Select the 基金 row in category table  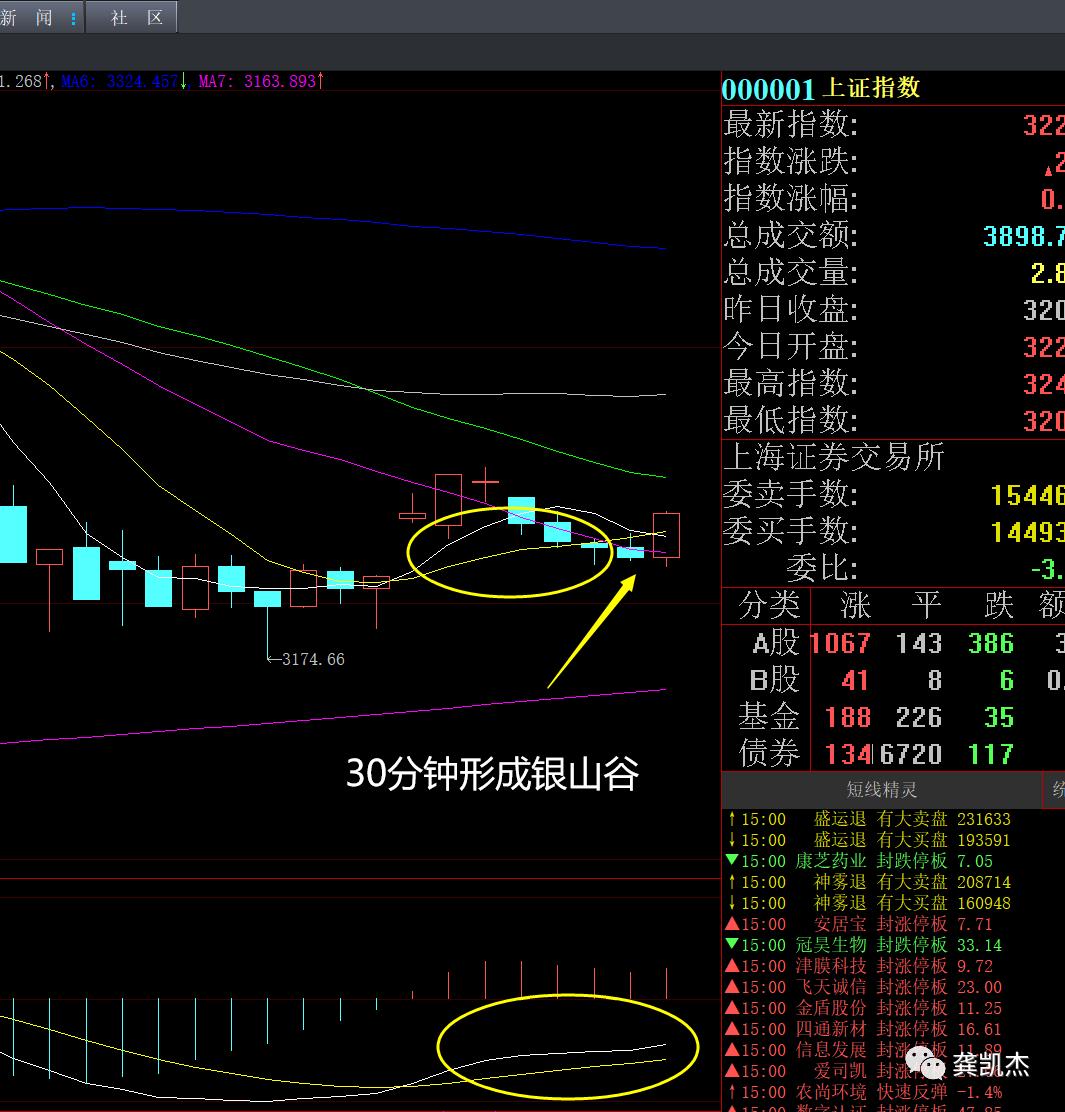click(770, 717)
